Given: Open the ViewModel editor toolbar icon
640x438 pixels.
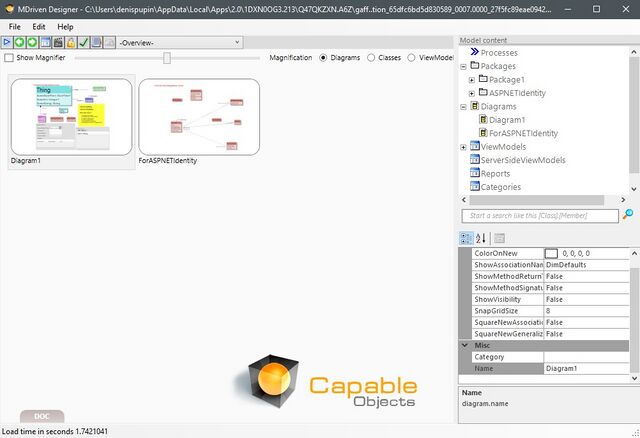Looking at the screenshot, I should [x=45, y=42].
